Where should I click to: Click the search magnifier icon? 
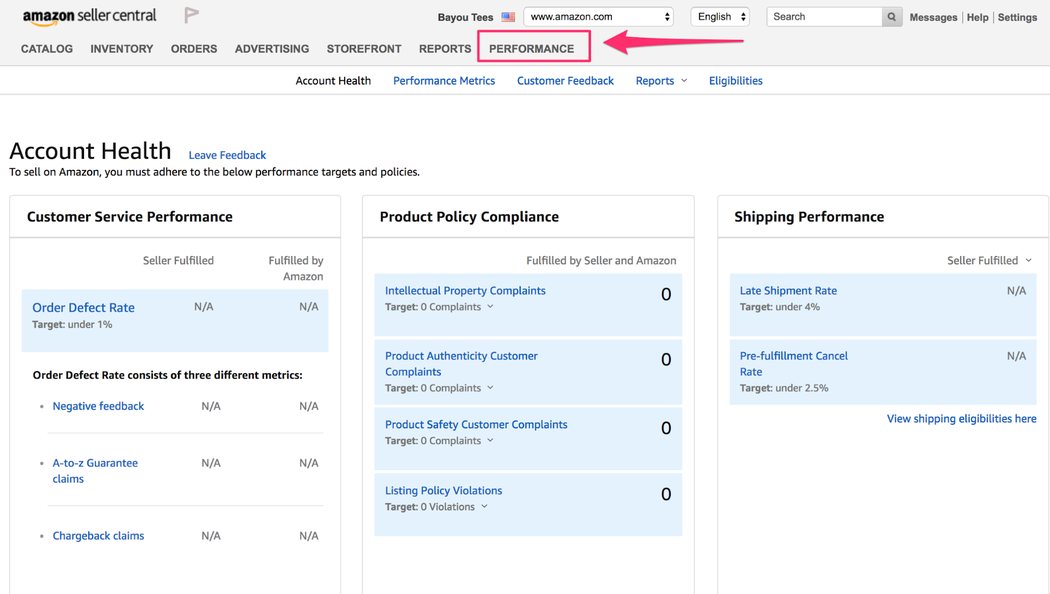891,16
